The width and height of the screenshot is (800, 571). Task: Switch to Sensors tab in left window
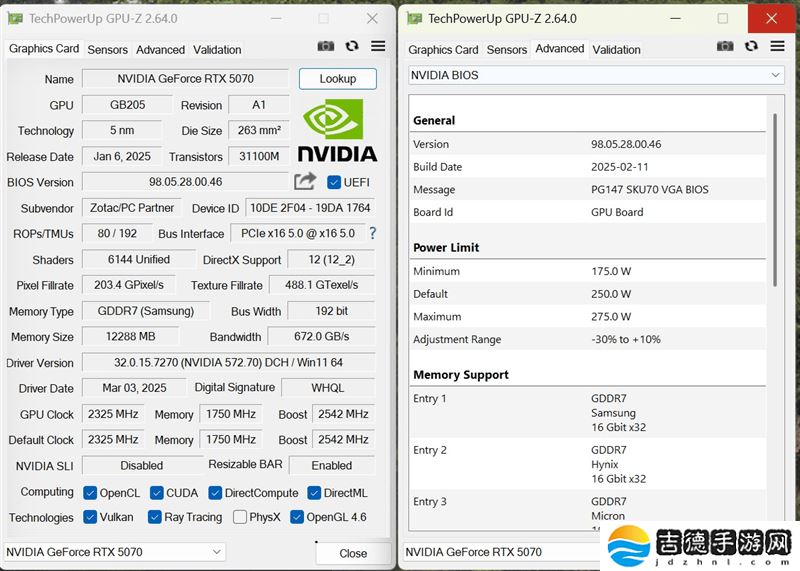(108, 50)
